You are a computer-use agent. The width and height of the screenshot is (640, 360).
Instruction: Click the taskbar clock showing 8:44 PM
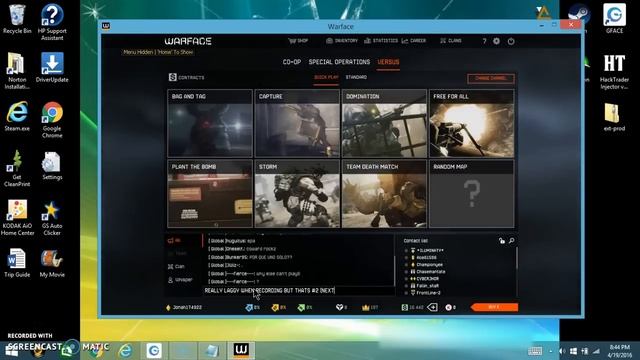click(620, 351)
